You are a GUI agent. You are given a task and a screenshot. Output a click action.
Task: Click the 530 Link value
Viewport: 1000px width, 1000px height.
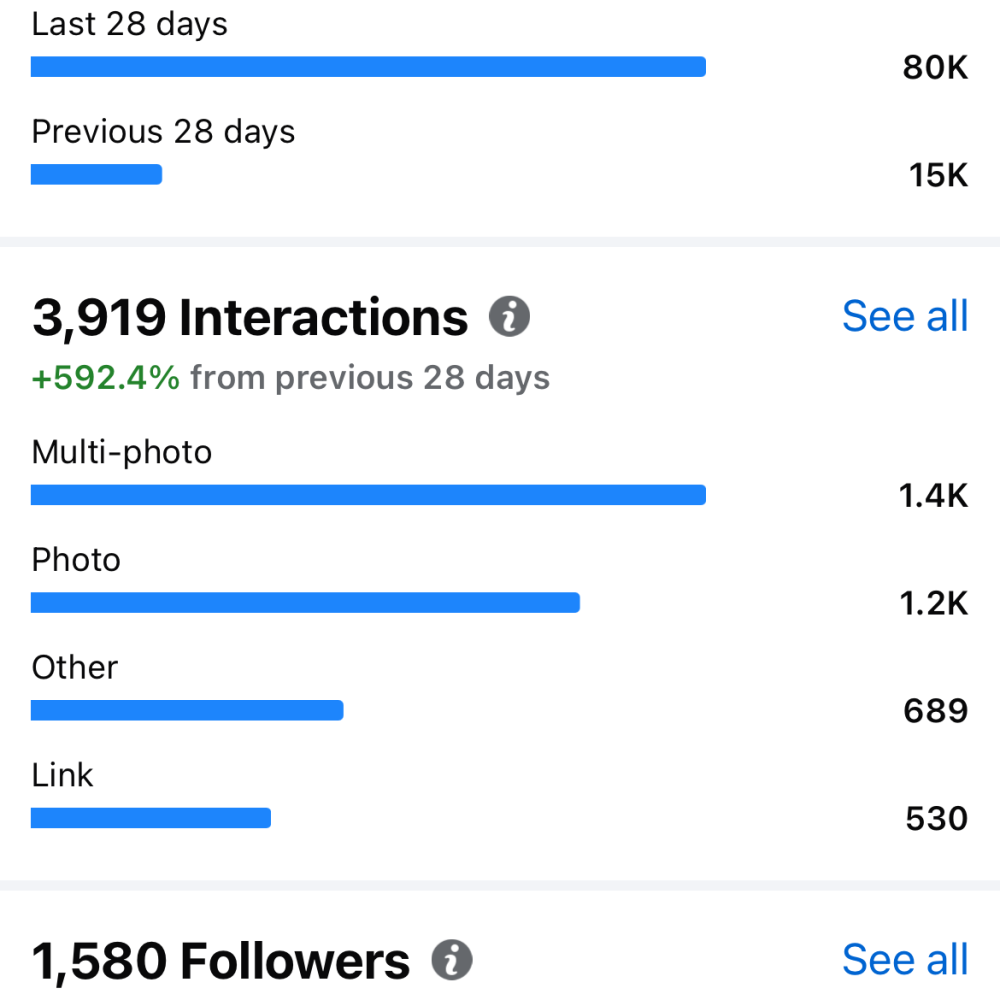pyautogui.click(x=937, y=819)
